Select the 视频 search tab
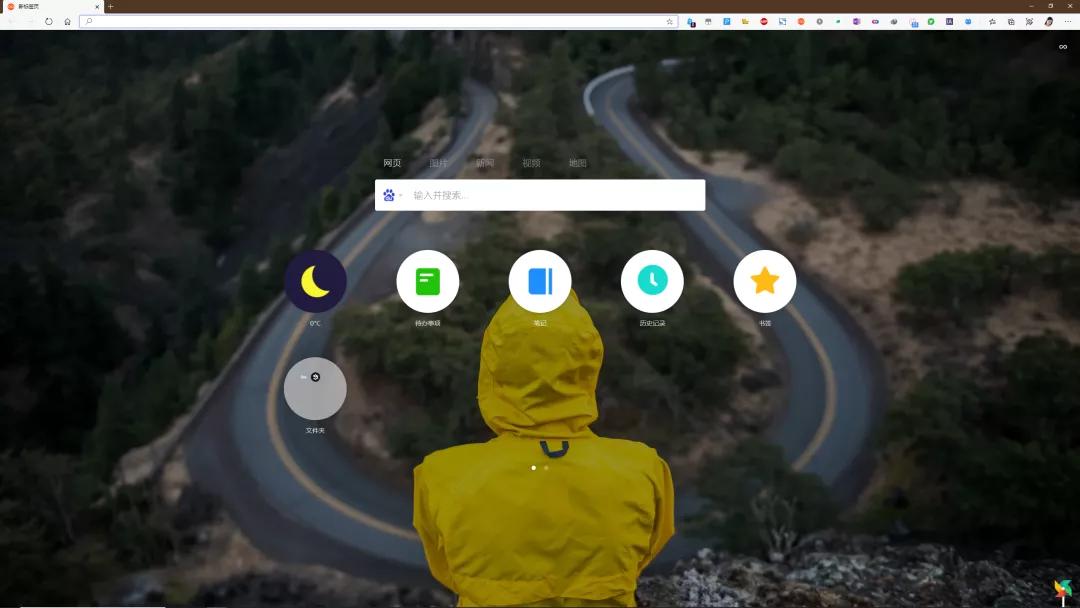 (x=531, y=163)
